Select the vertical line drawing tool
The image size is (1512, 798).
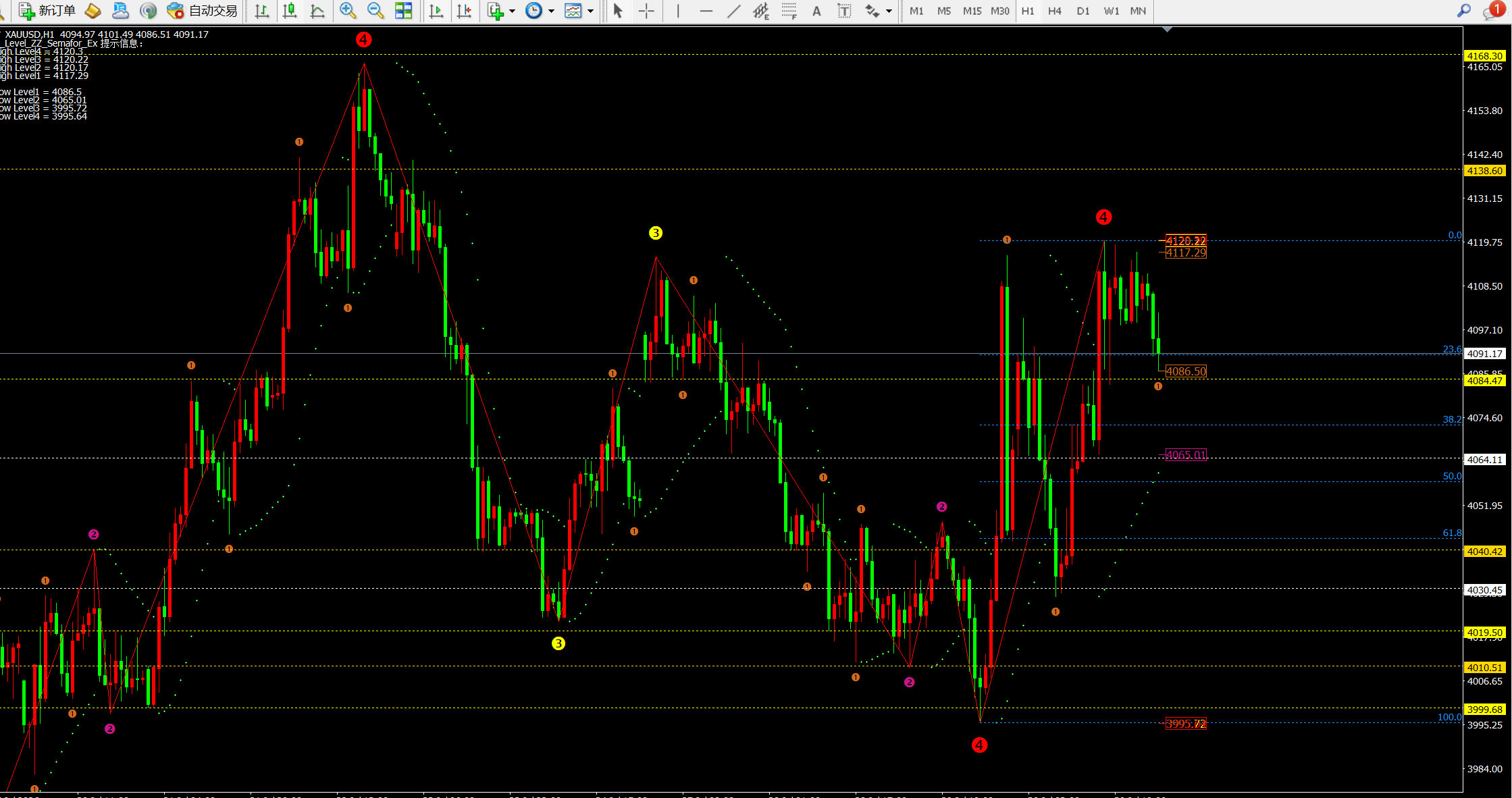pyautogui.click(x=677, y=11)
